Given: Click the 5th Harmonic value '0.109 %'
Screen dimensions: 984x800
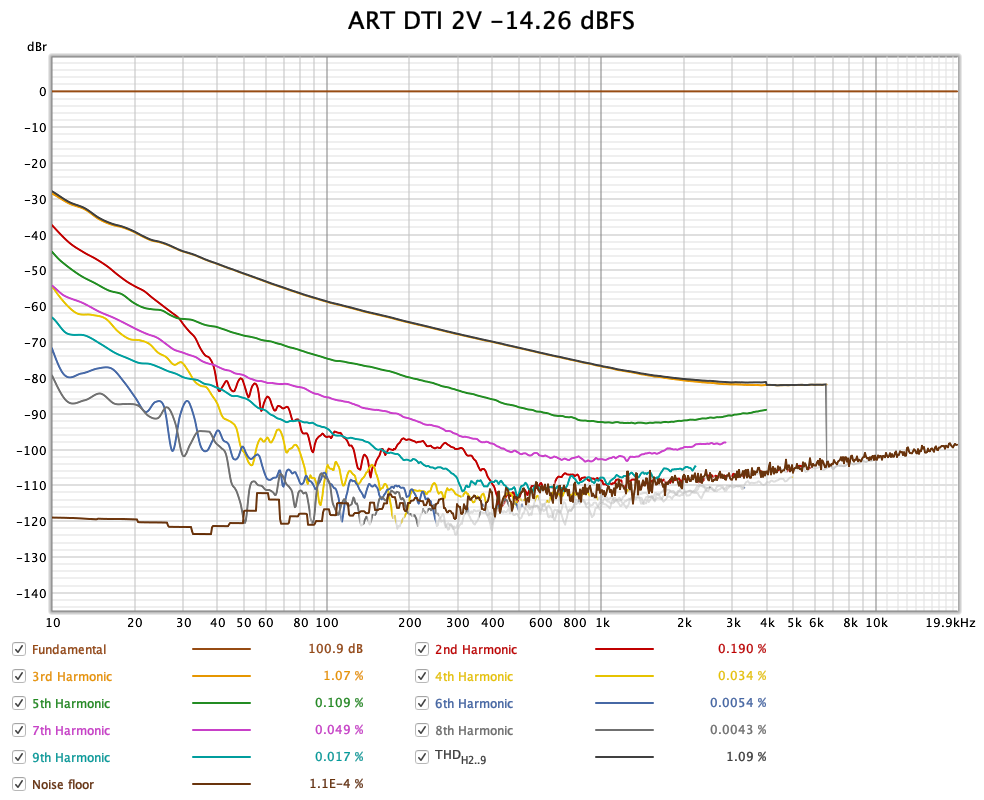Looking at the screenshot, I should tap(339, 702).
